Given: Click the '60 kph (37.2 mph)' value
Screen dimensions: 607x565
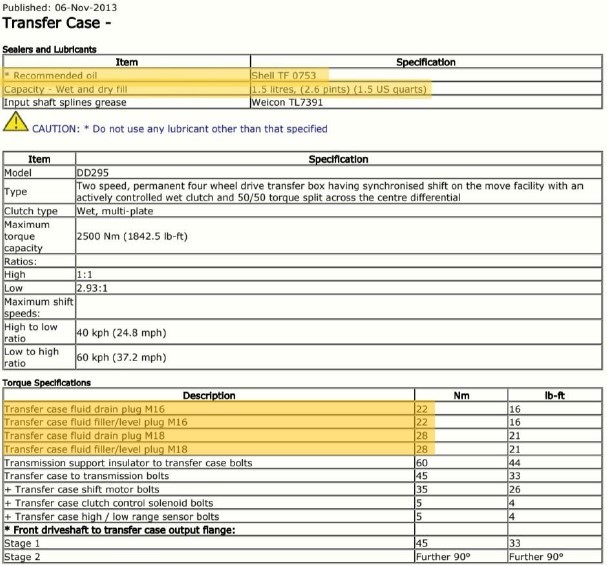Looking at the screenshot, I should click(122, 358).
